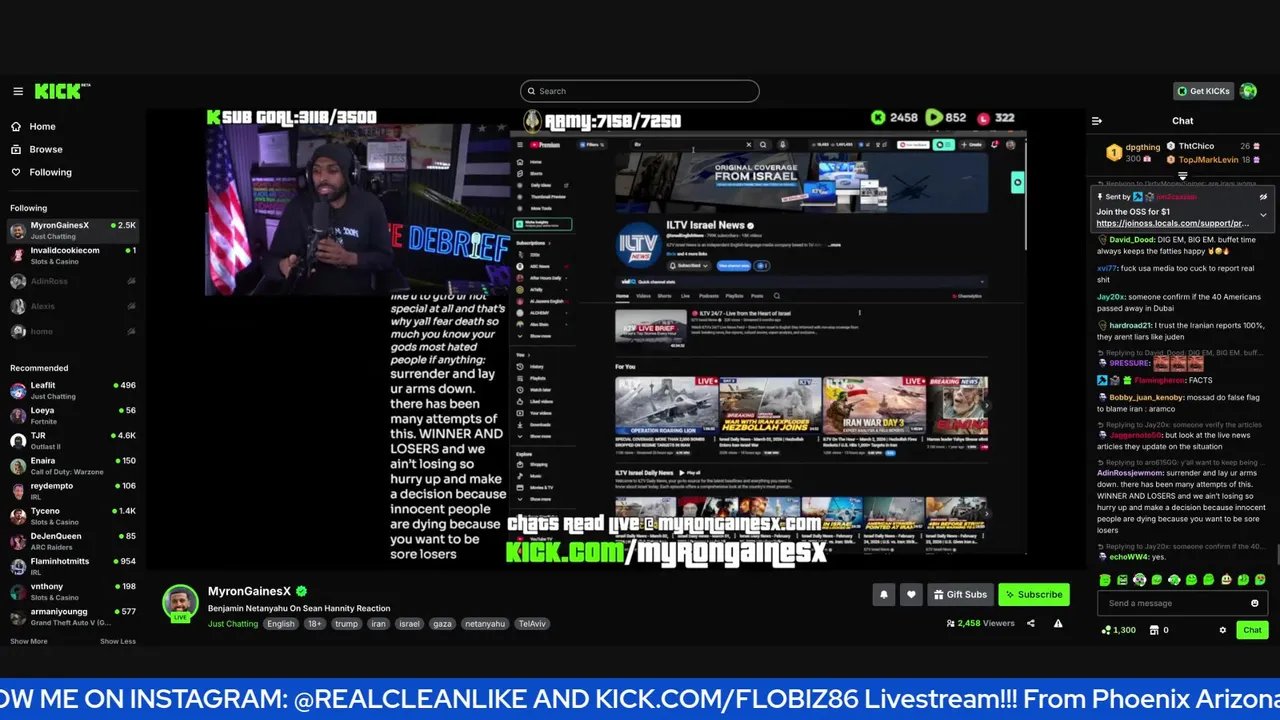1280x720 pixels.
Task: Open Invalidcookiecom channel in the sidebar
Action: coord(72,255)
